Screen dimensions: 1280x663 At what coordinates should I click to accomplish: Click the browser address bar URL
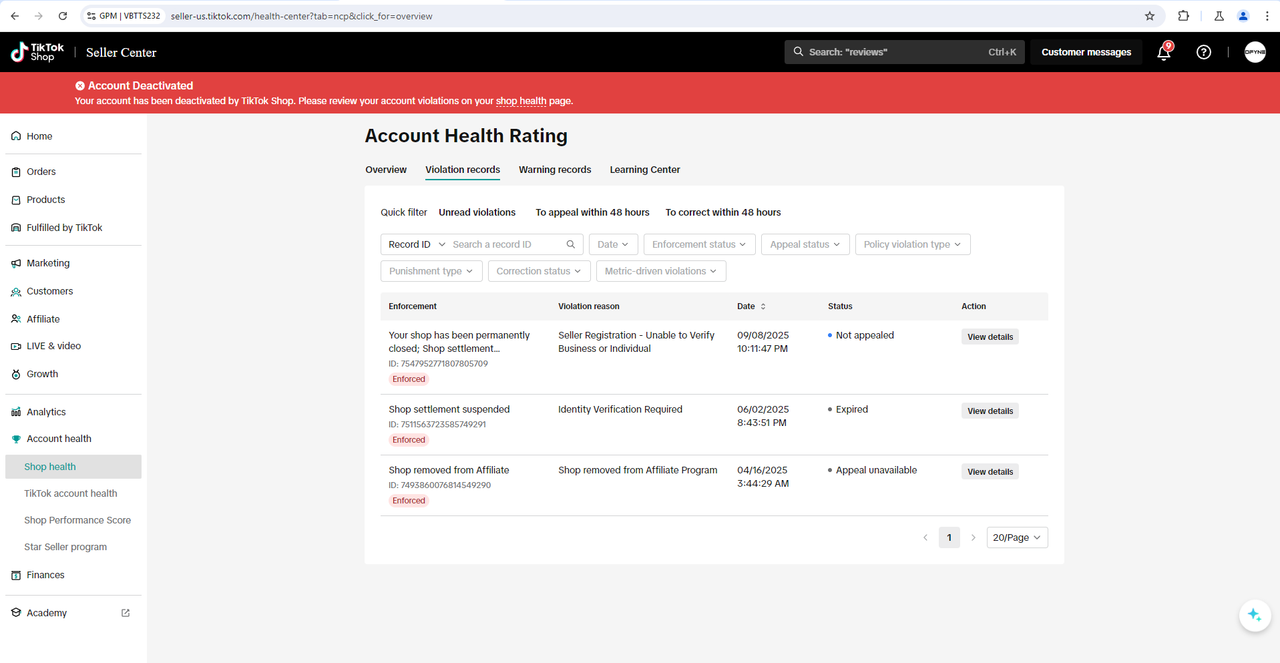[x=302, y=16]
